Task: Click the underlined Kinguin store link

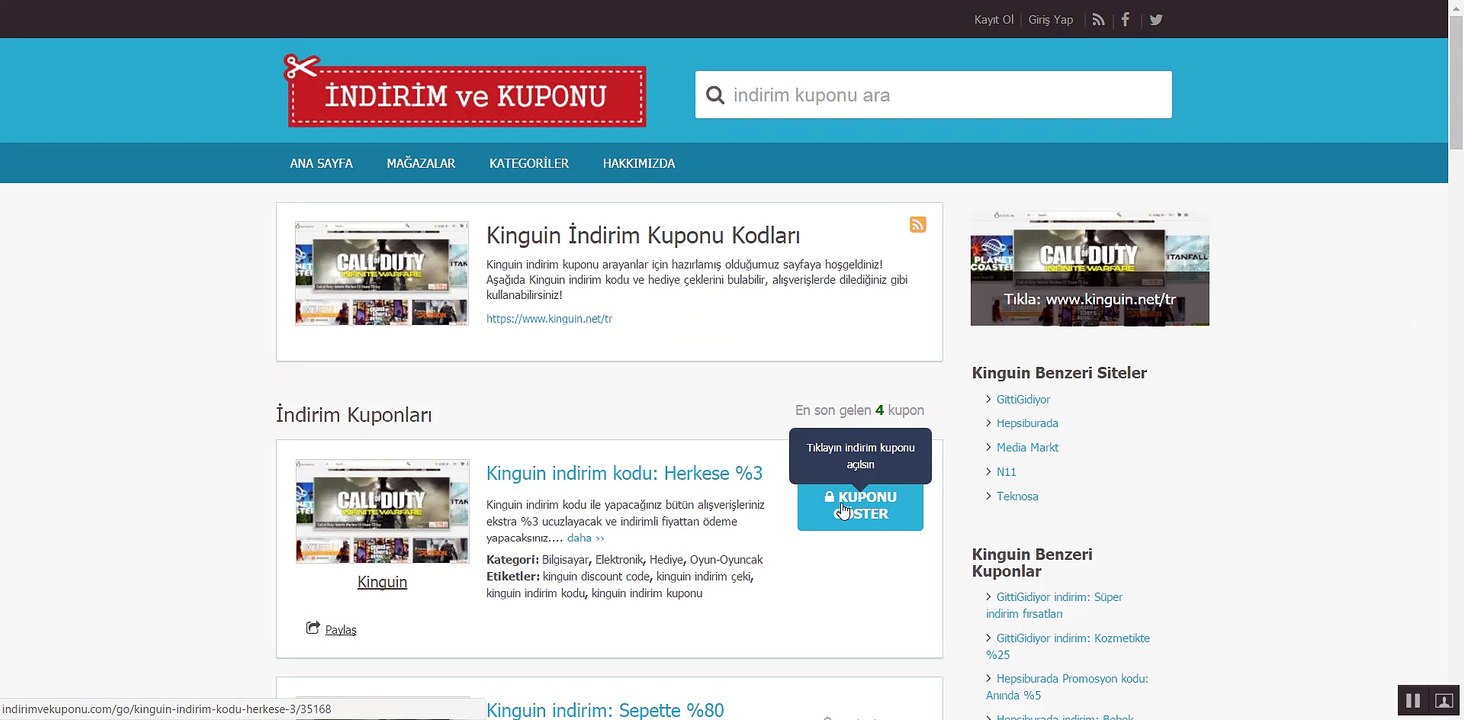Action: pyautogui.click(x=382, y=582)
